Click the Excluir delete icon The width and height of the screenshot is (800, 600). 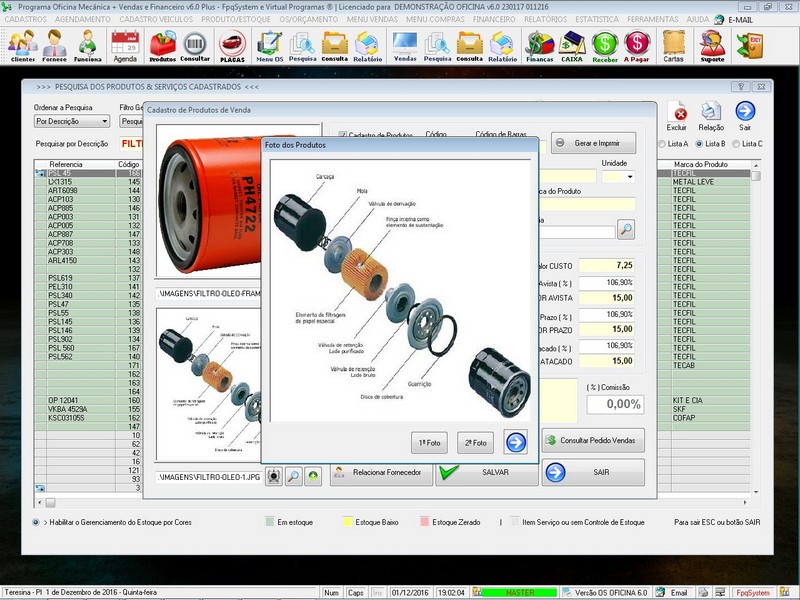tap(677, 116)
